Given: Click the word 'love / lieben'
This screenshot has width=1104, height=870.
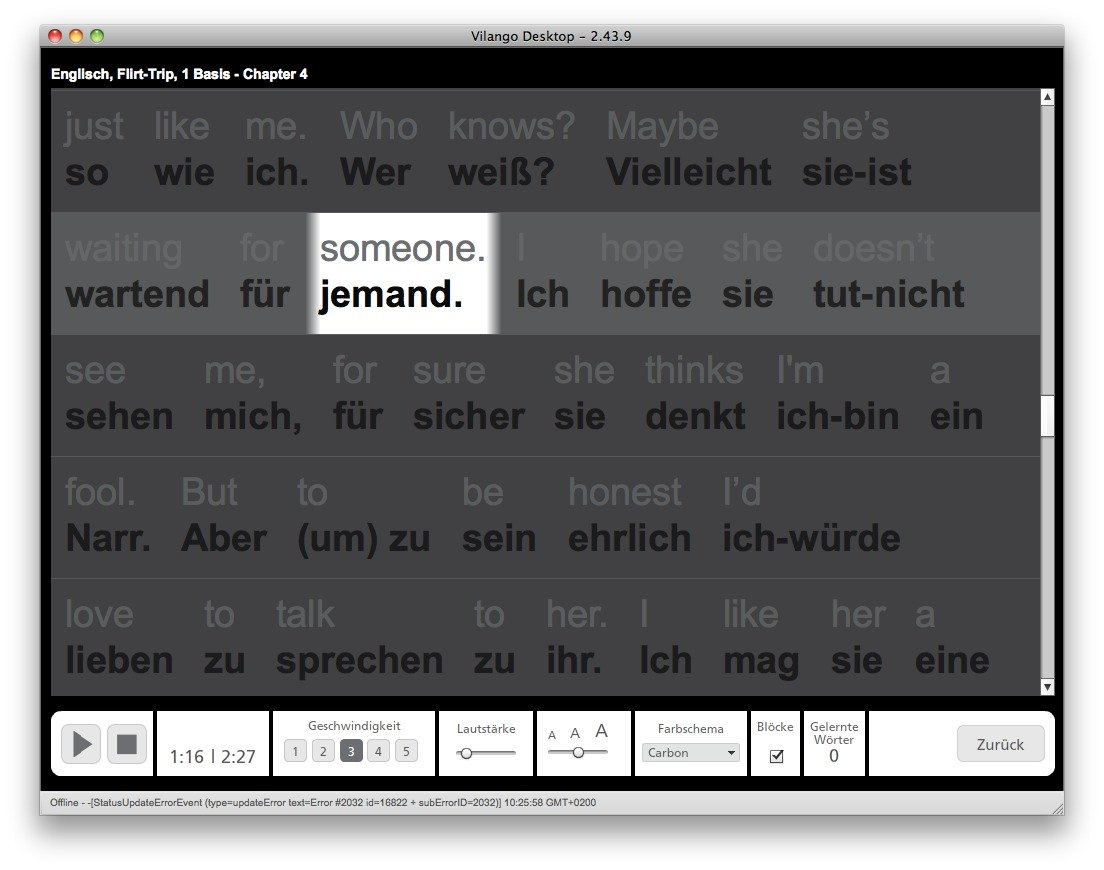Looking at the screenshot, I should tap(119, 638).
